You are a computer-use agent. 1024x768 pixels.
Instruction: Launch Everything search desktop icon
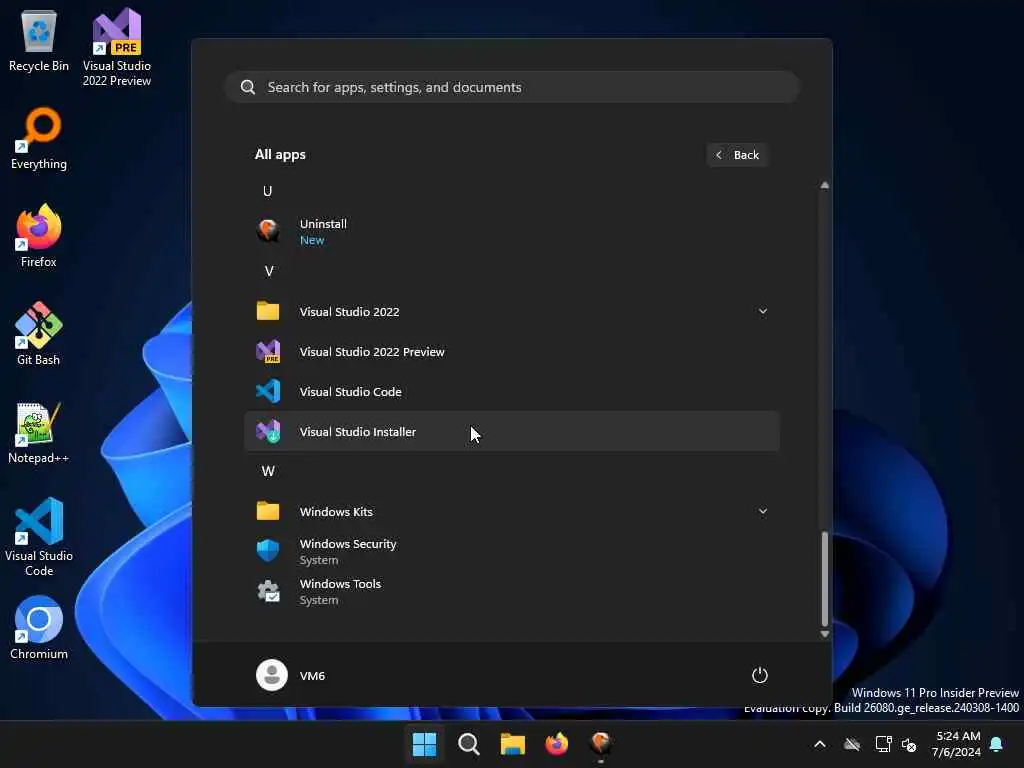click(x=39, y=138)
